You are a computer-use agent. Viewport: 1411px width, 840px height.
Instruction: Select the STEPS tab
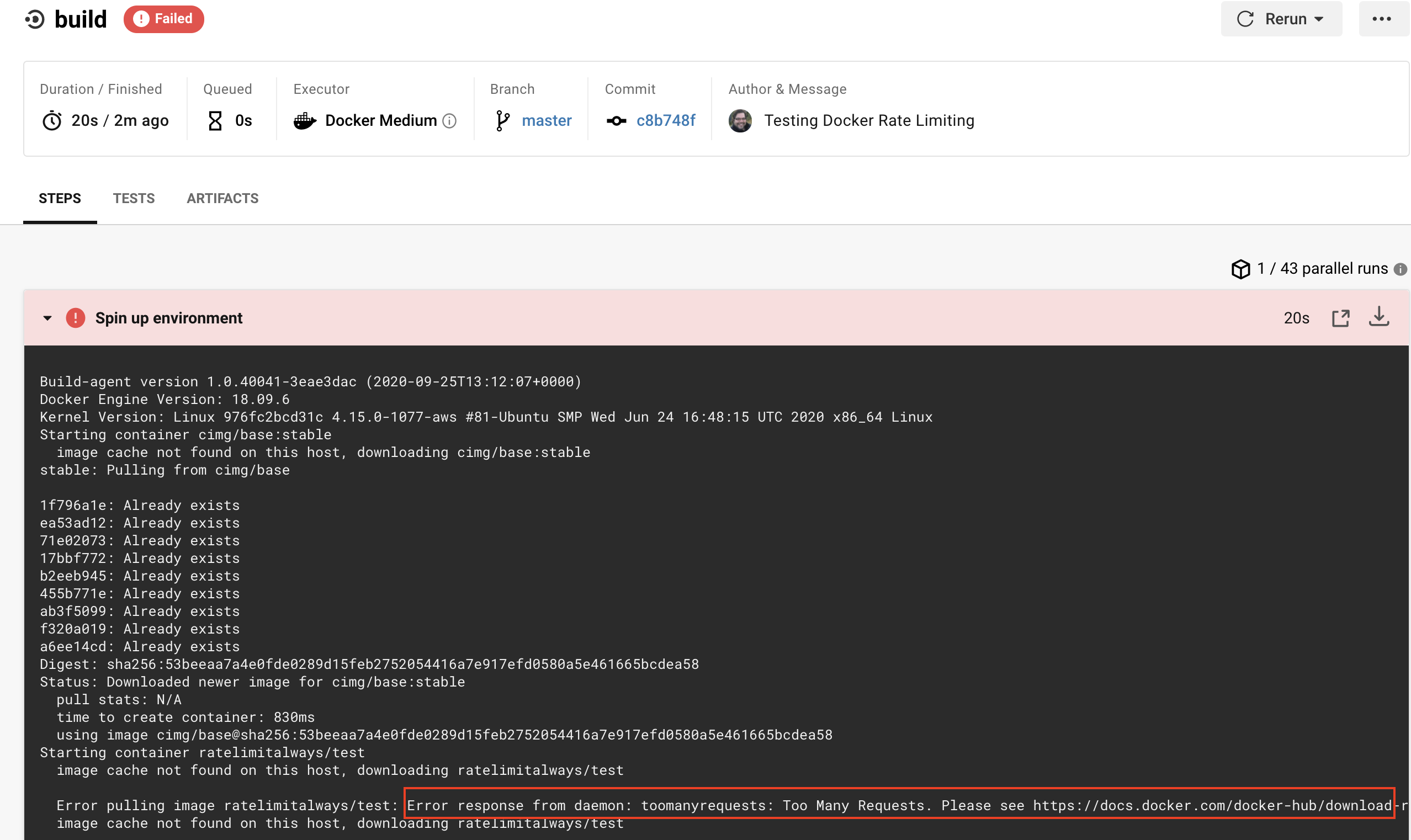click(x=60, y=199)
